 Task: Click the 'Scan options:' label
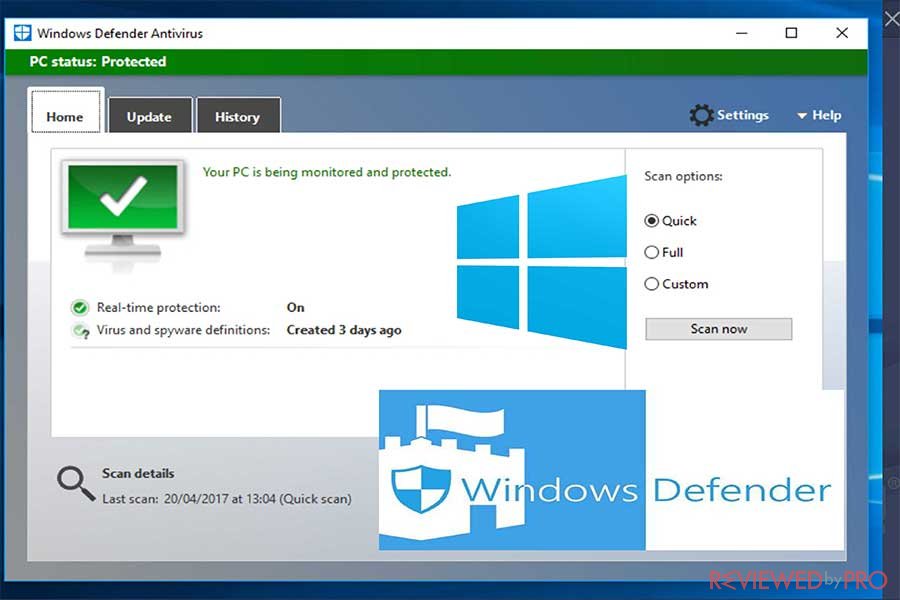tap(683, 176)
